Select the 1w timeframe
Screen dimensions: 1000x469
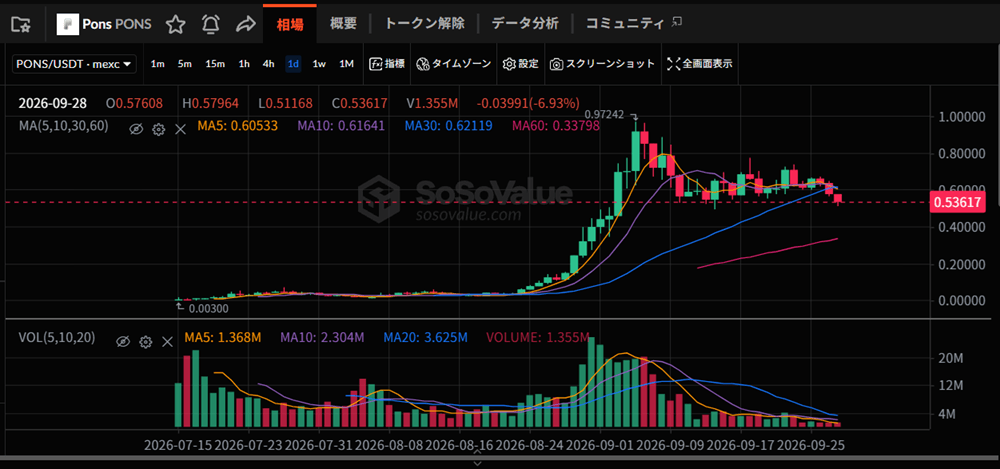320,64
